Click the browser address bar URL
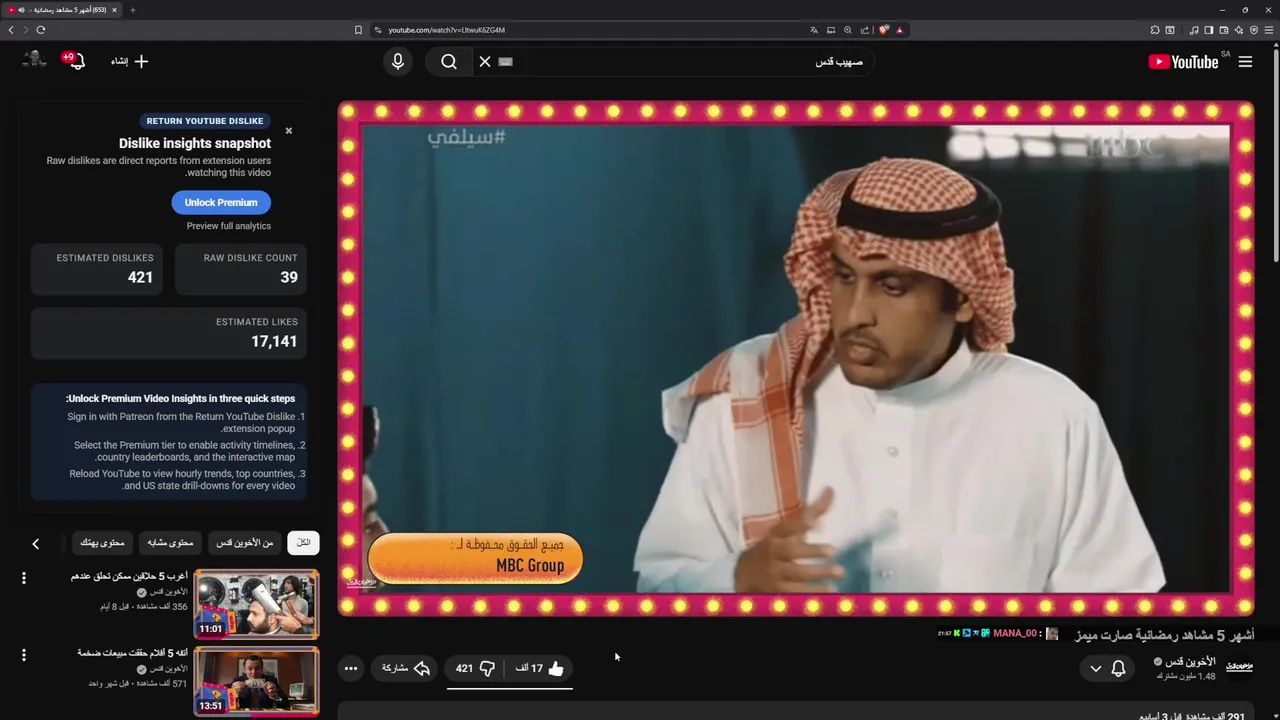This screenshot has height=720, width=1280. pos(446,30)
